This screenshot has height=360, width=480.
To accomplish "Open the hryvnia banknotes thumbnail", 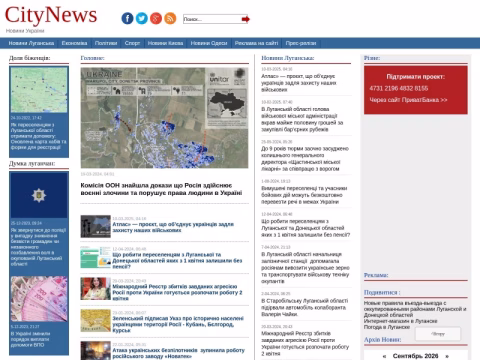I will point(39,299).
